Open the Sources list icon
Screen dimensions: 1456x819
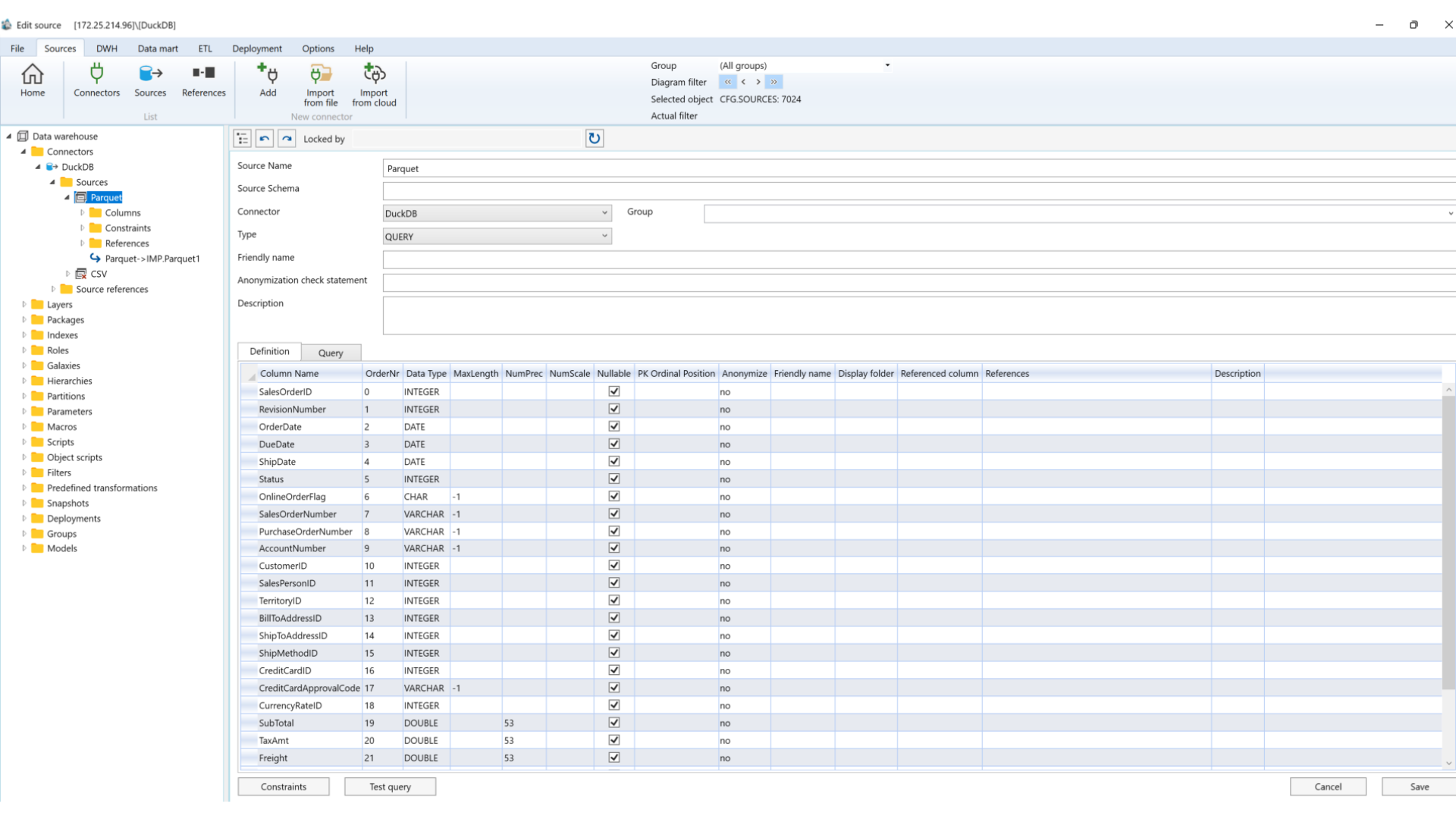coord(150,81)
